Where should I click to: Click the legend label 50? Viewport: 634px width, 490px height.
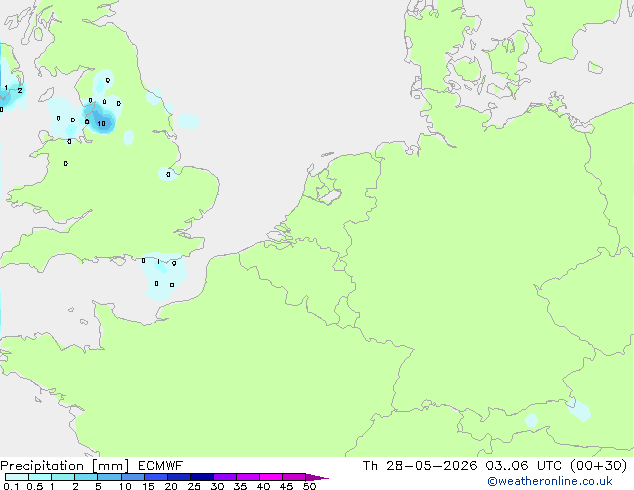coord(310,486)
